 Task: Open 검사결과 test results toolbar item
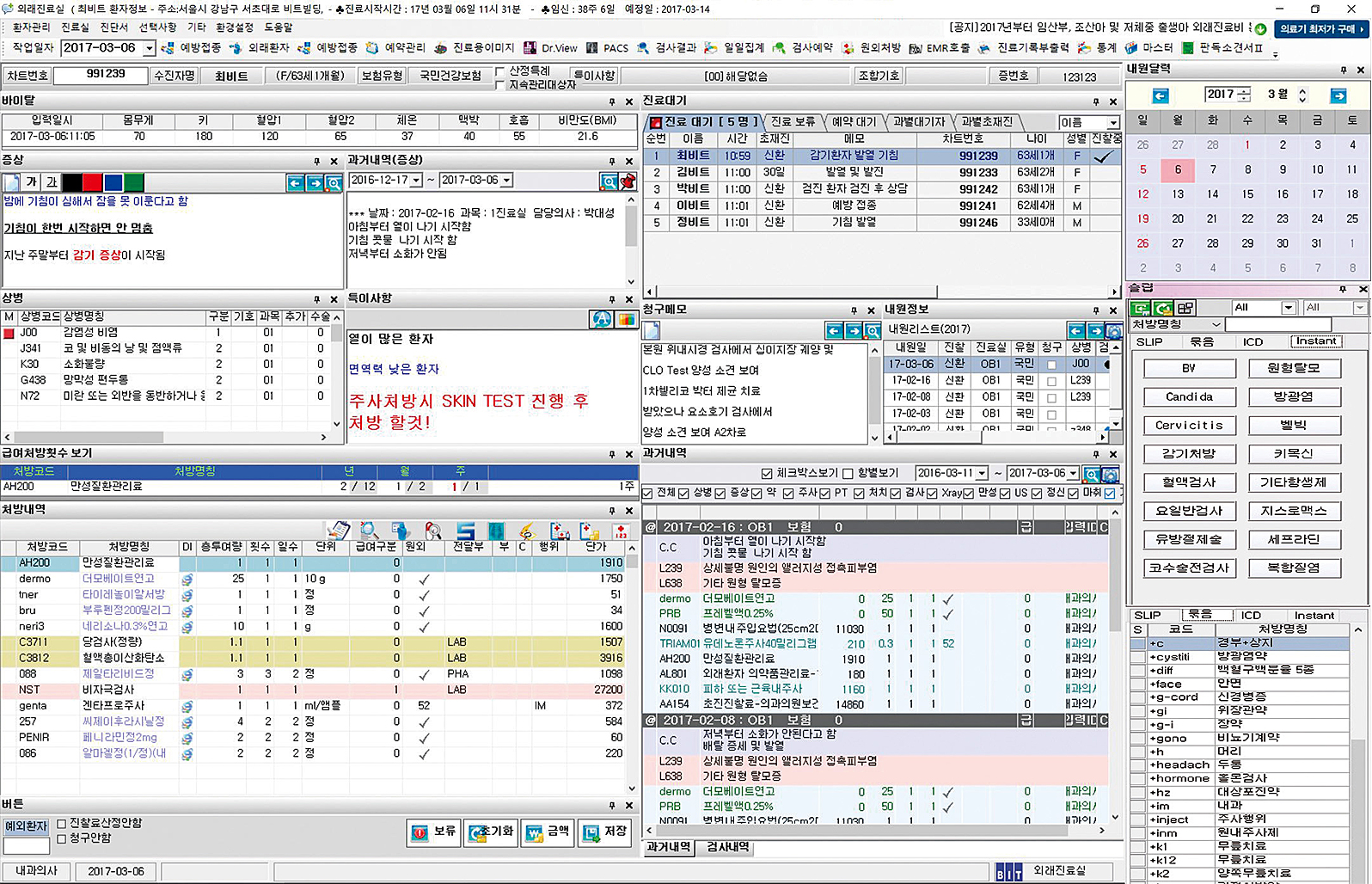click(666, 48)
